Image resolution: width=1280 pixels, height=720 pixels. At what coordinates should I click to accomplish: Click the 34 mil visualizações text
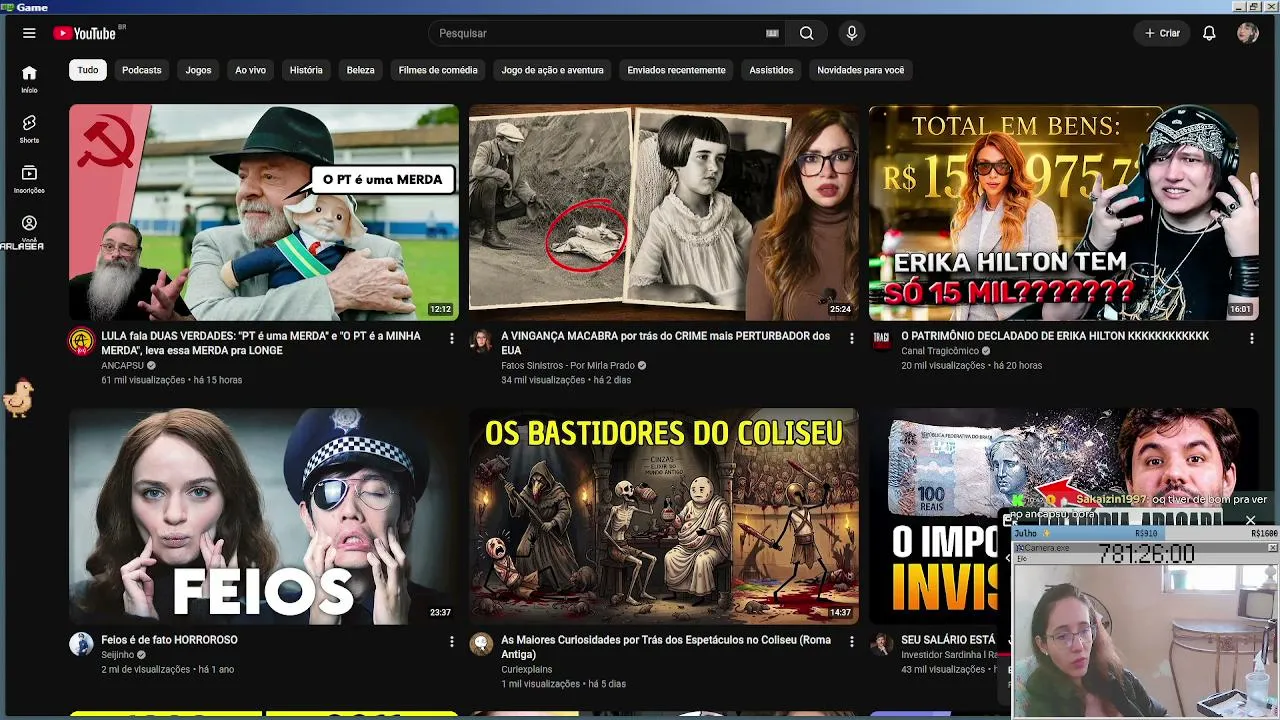coord(543,380)
